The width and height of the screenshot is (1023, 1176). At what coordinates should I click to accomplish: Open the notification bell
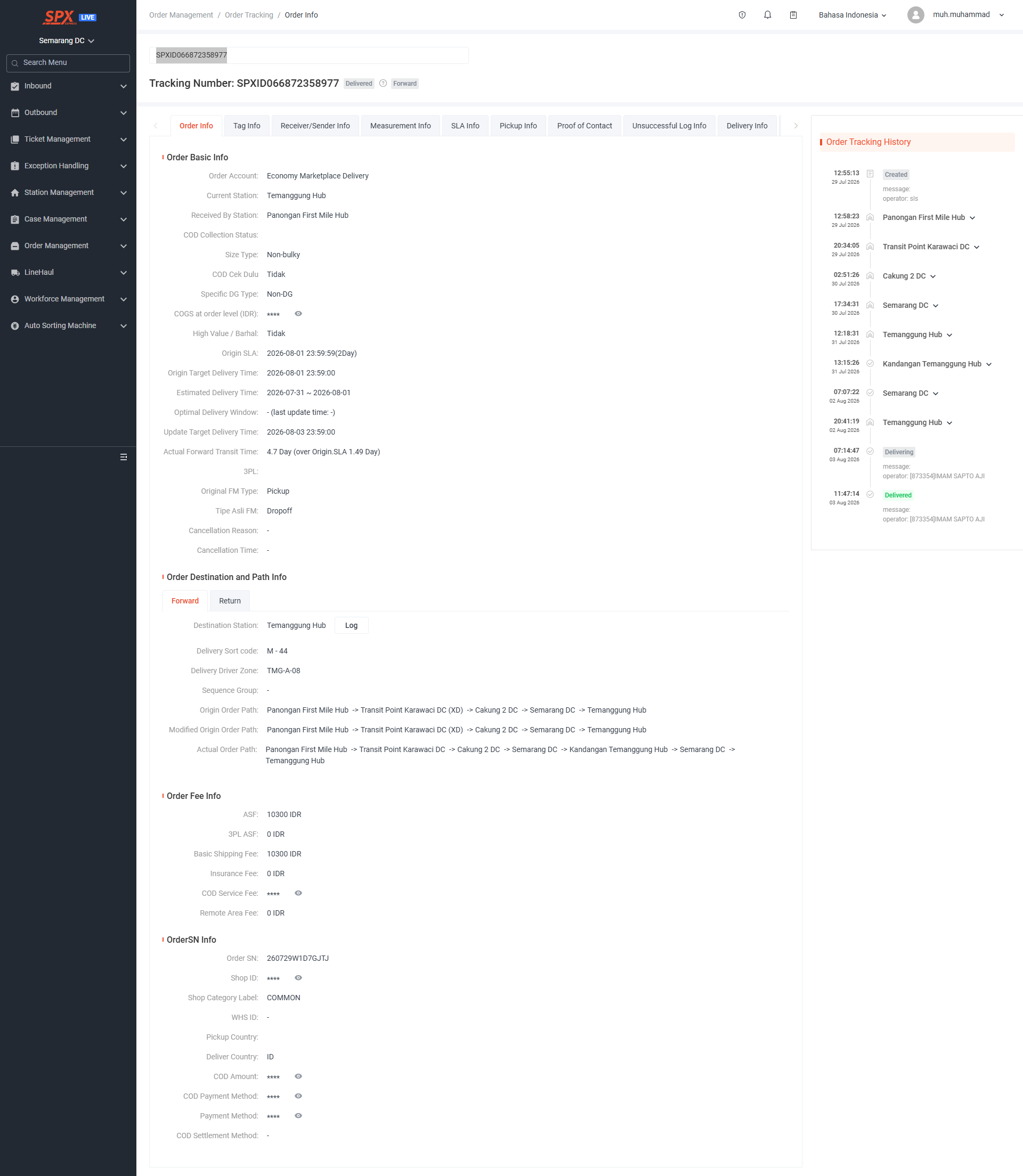point(767,15)
